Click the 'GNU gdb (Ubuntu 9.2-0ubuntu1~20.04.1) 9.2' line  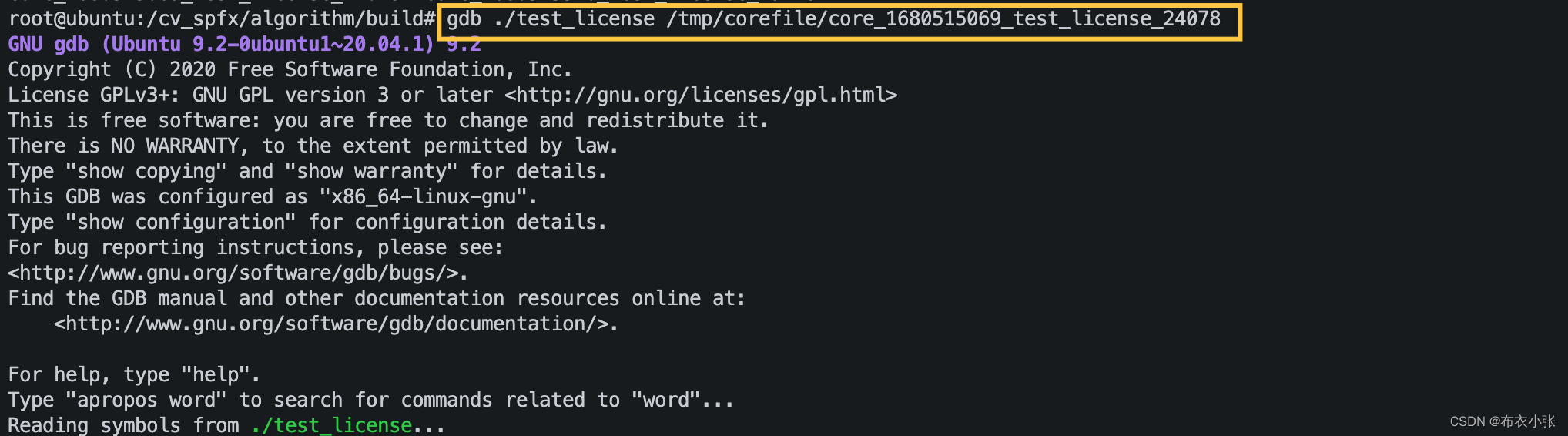point(244,44)
